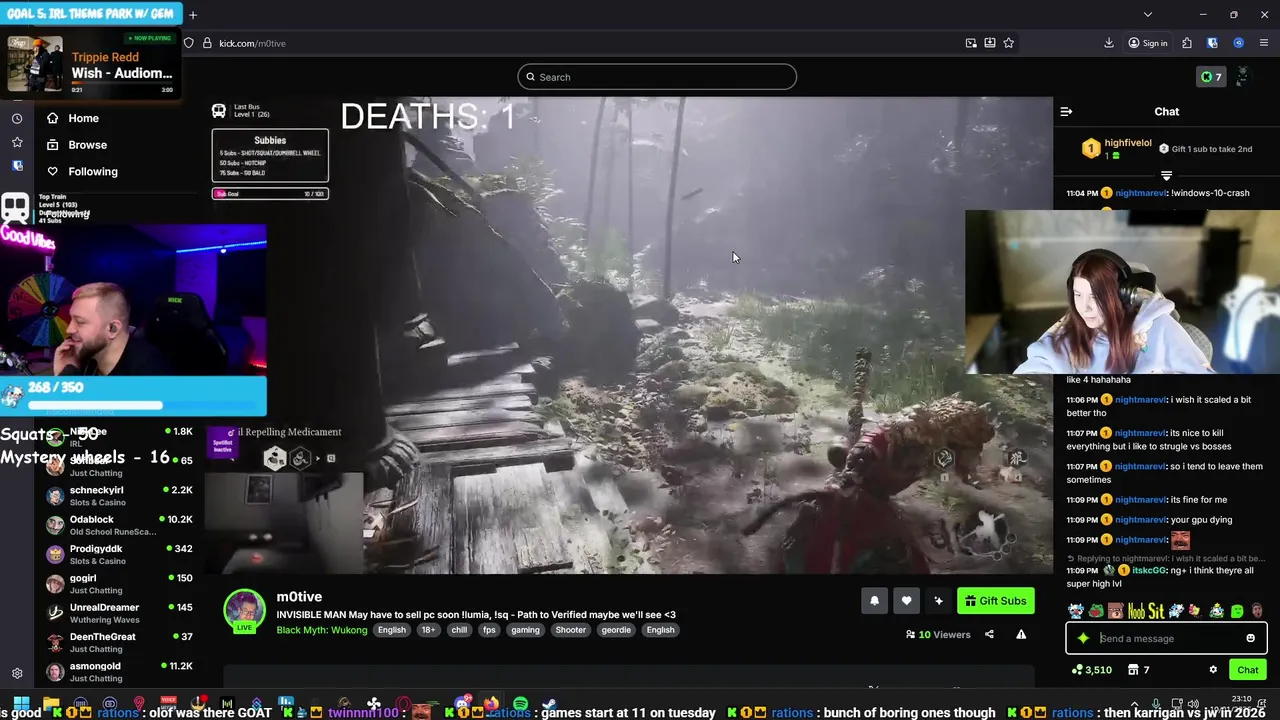Open the Windows Start button
The height and width of the screenshot is (720, 1280).
20,705
